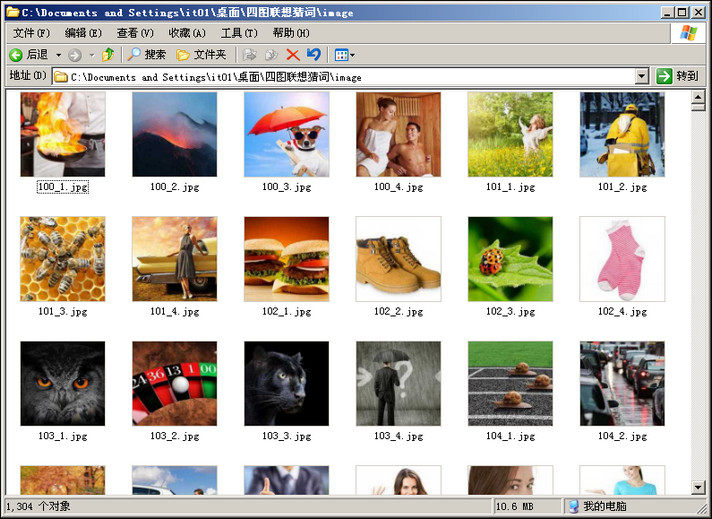Open the 收藏(A) menu
Image resolution: width=712 pixels, height=519 pixels.
pyautogui.click(x=187, y=33)
